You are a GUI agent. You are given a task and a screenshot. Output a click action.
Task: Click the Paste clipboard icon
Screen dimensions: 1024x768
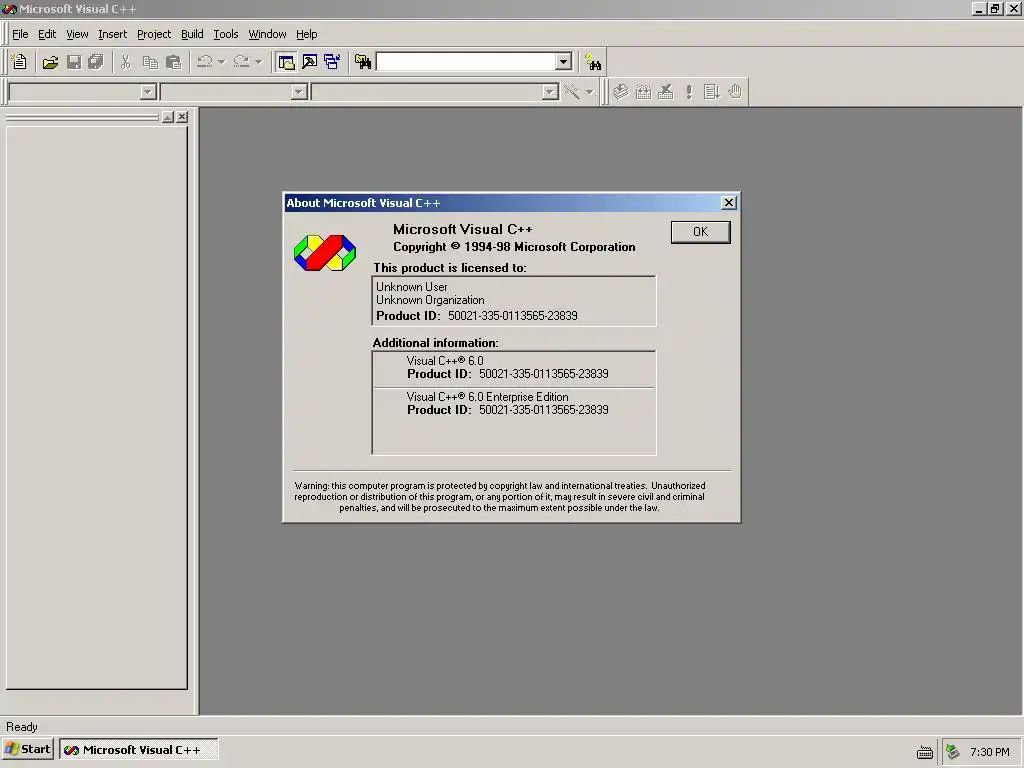click(174, 62)
